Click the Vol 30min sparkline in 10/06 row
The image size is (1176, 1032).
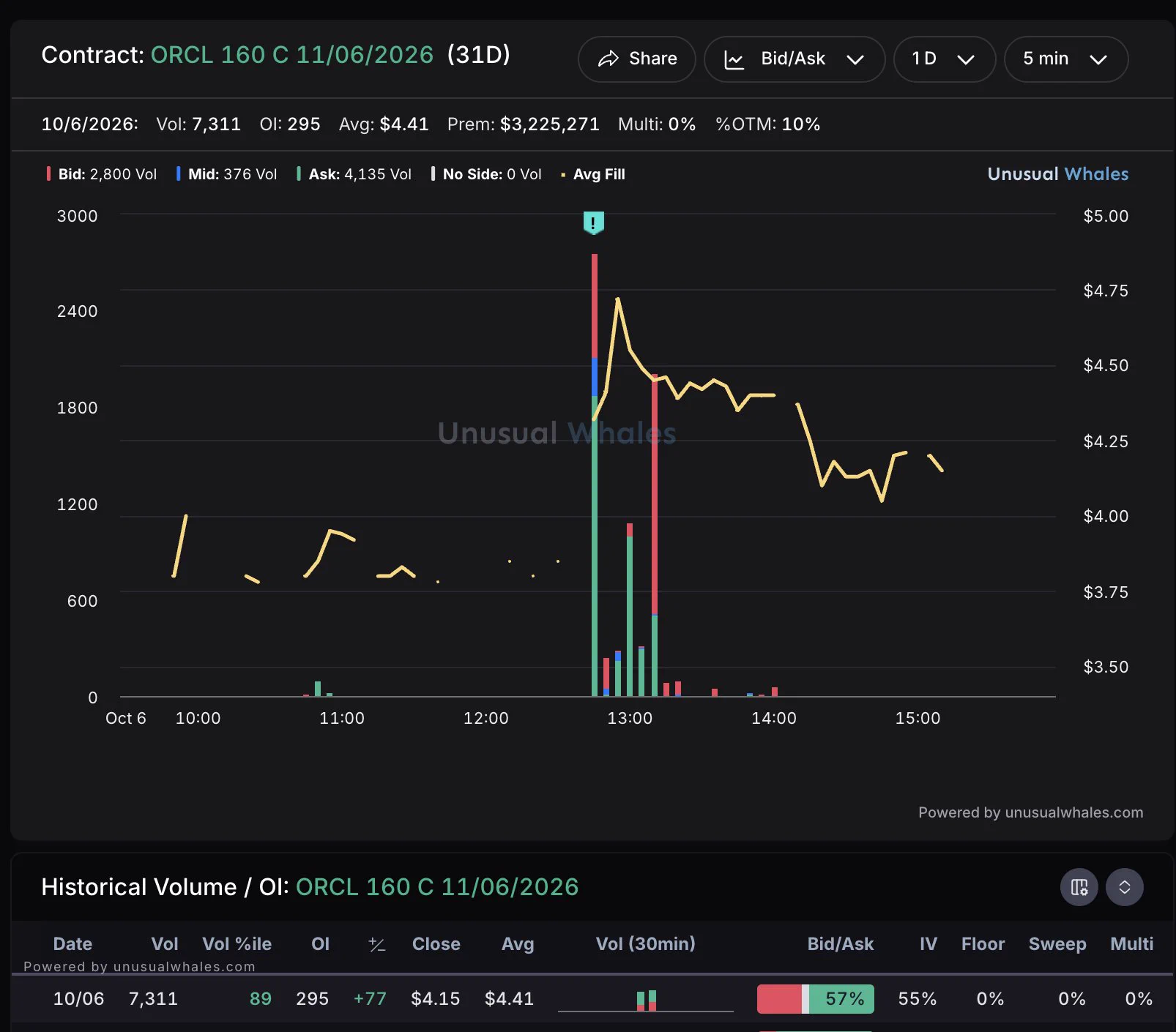coord(646,1001)
